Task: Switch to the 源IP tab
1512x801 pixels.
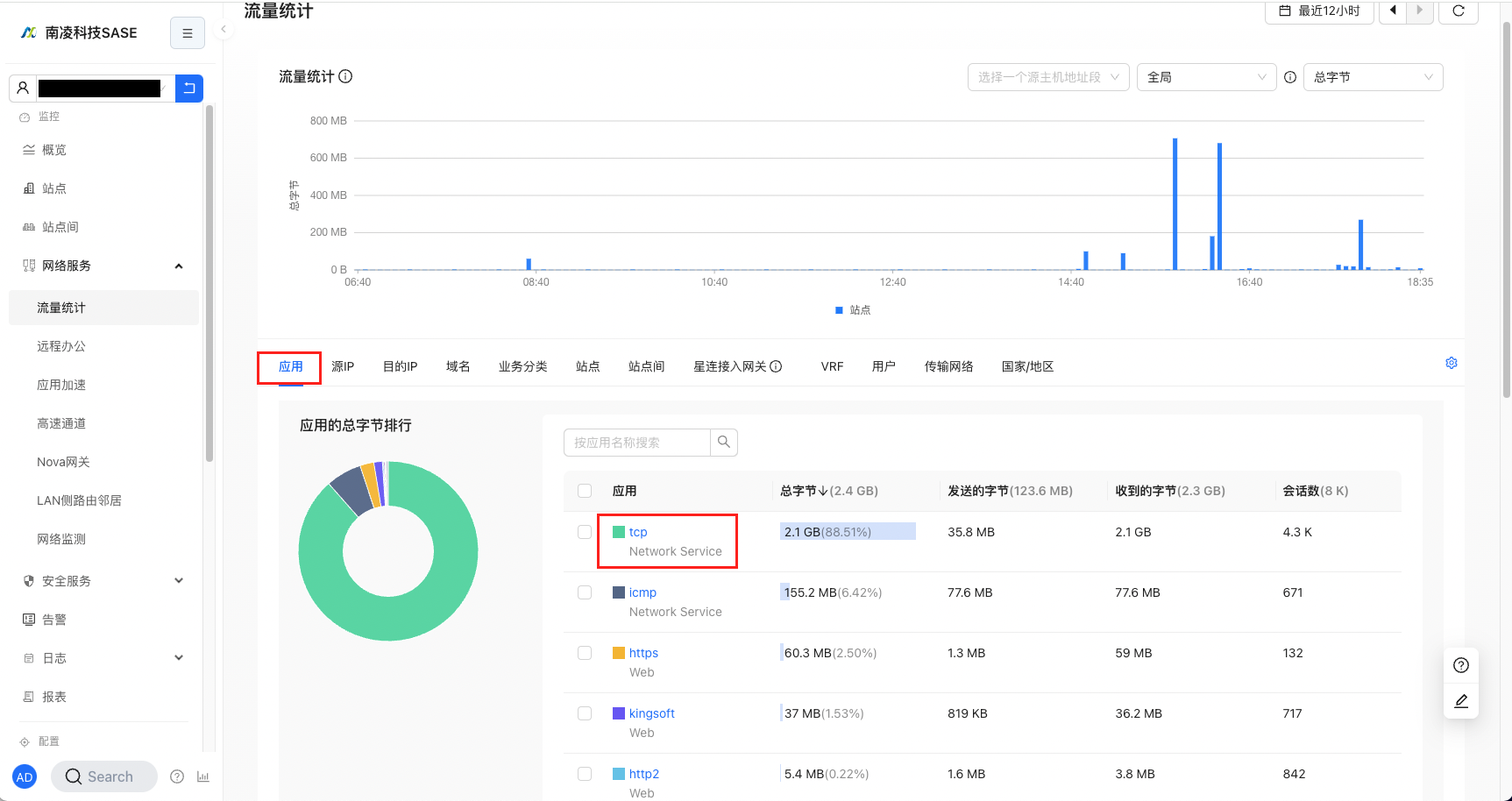Action: coord(343,366)
